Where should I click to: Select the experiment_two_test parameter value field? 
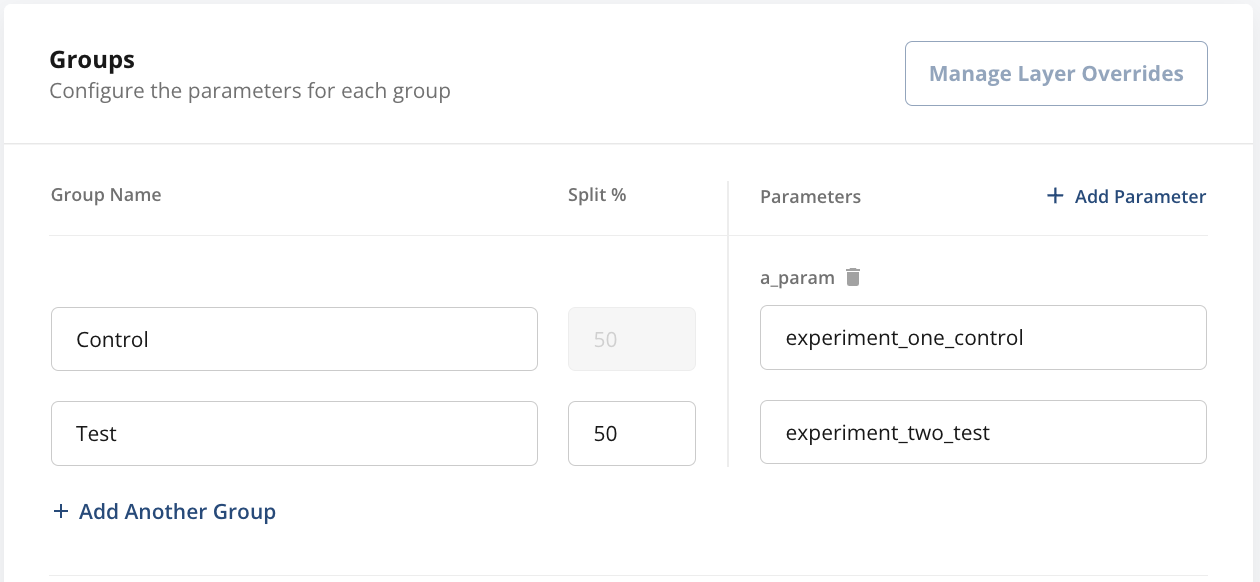tap(983, 432)
